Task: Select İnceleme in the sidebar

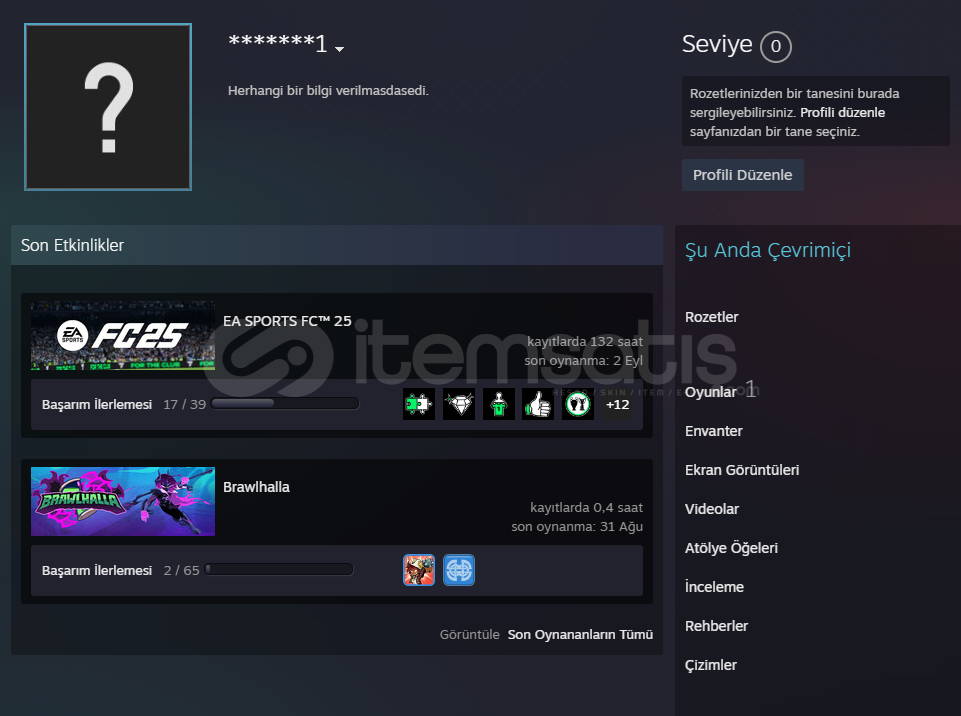Action: coord(714,587)
